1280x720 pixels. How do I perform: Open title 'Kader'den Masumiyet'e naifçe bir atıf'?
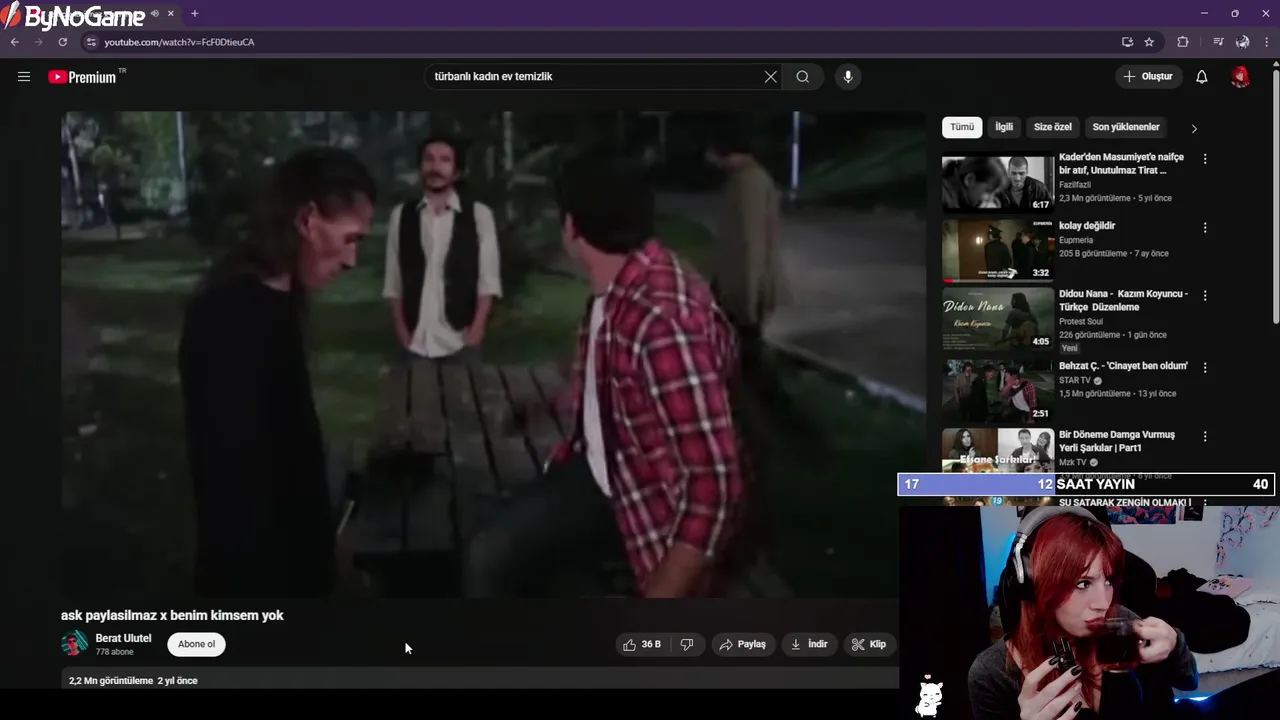coord(1121,164)
